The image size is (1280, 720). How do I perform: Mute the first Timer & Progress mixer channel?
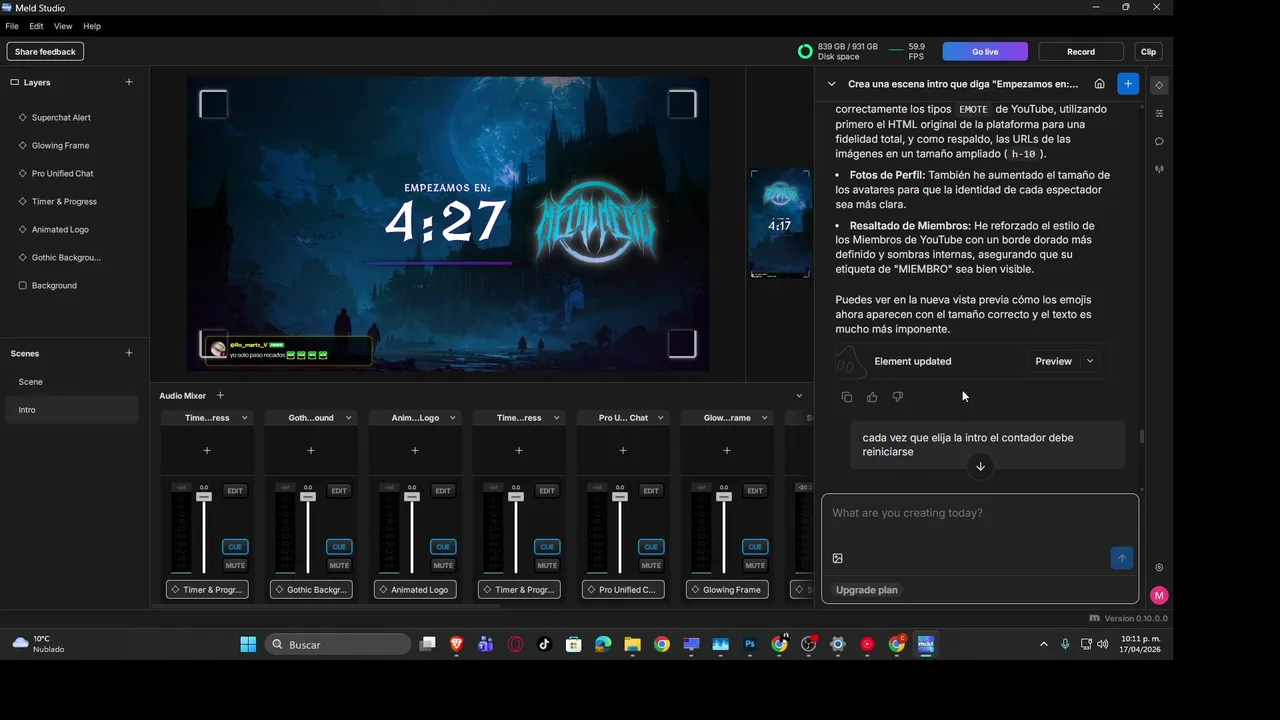tap(235, 565)
